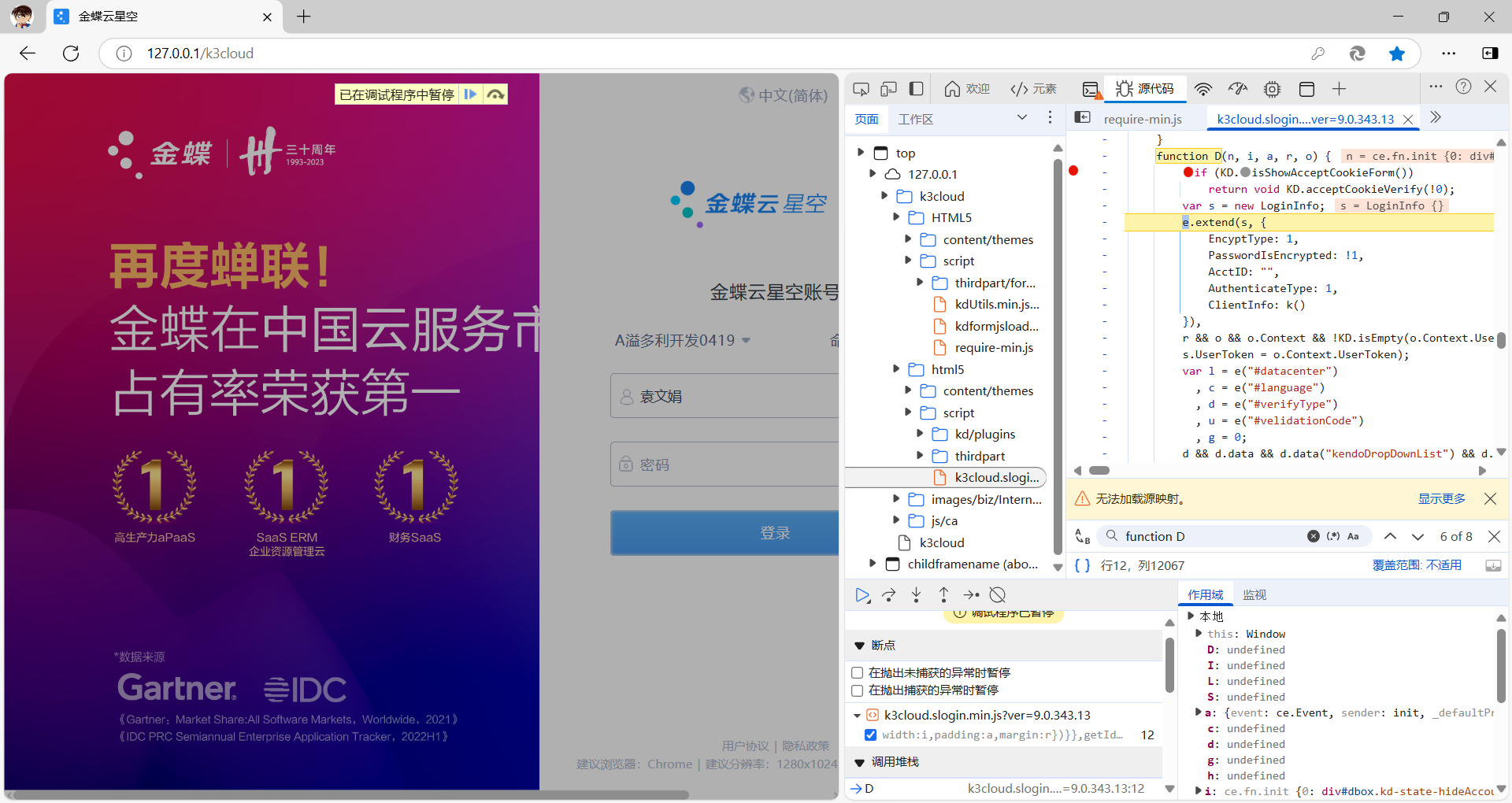
Task: Click debugger resume button
Action: [862, 595]
